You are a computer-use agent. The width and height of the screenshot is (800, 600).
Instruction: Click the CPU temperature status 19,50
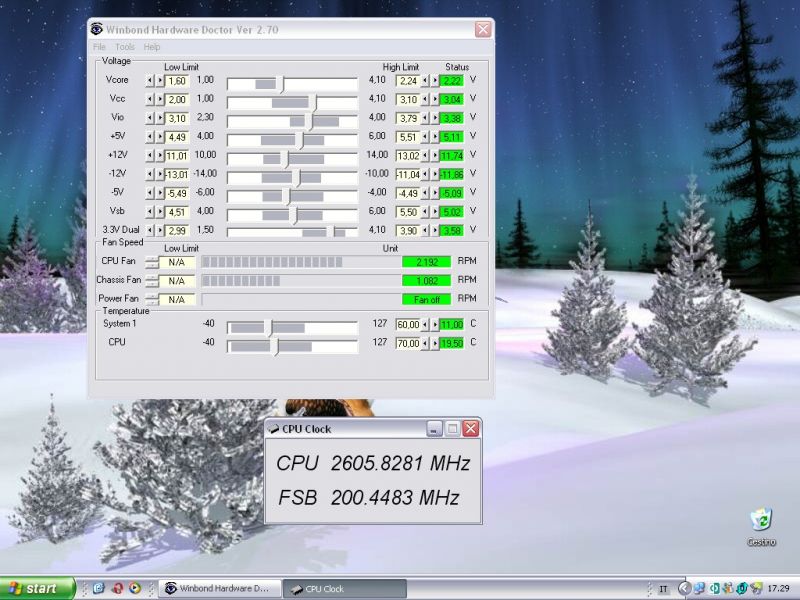click(x=452, y=343)
